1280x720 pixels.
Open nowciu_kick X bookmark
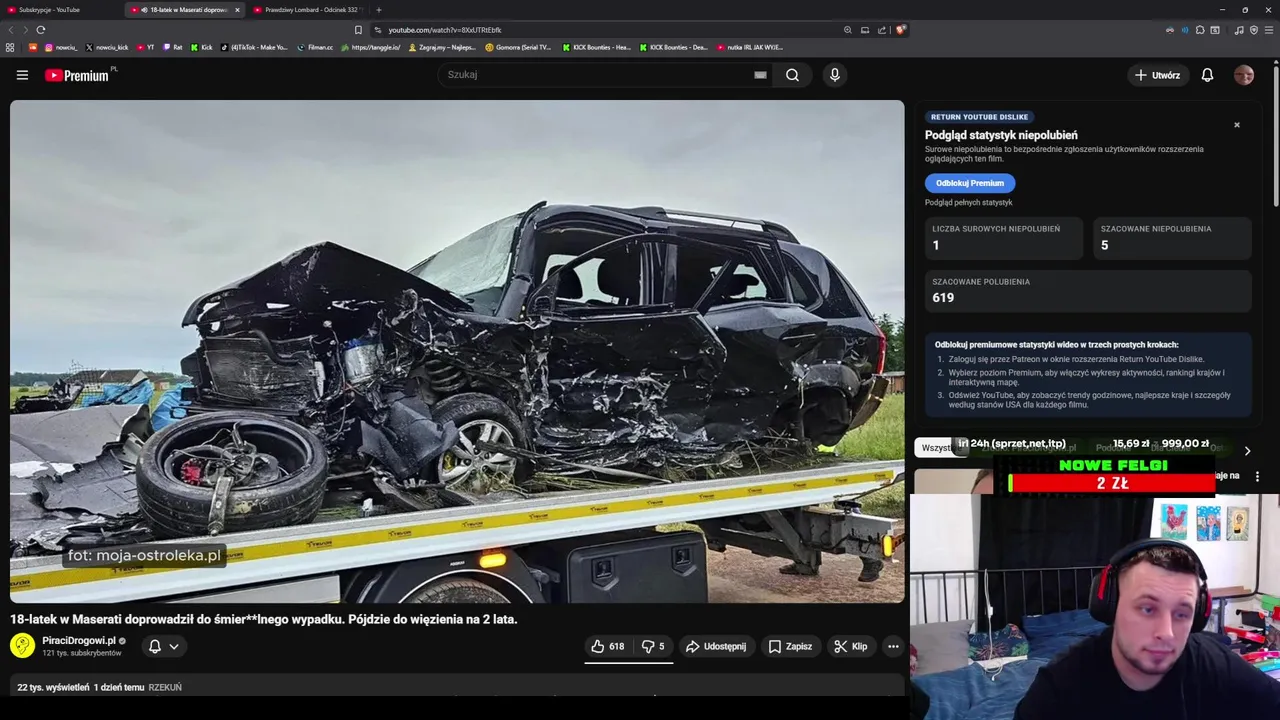pyautogui.click(x=106, y=47)
